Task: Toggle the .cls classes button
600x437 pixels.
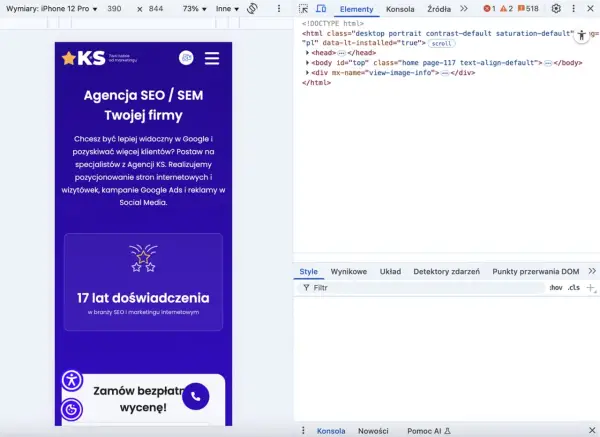Action: [x=574, y=288]
